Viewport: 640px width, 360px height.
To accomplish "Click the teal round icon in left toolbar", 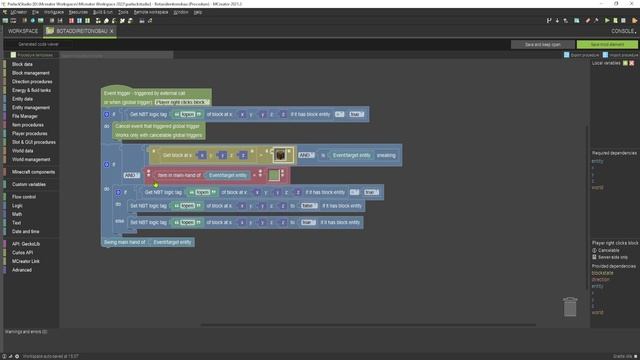I will pos(33,20).
